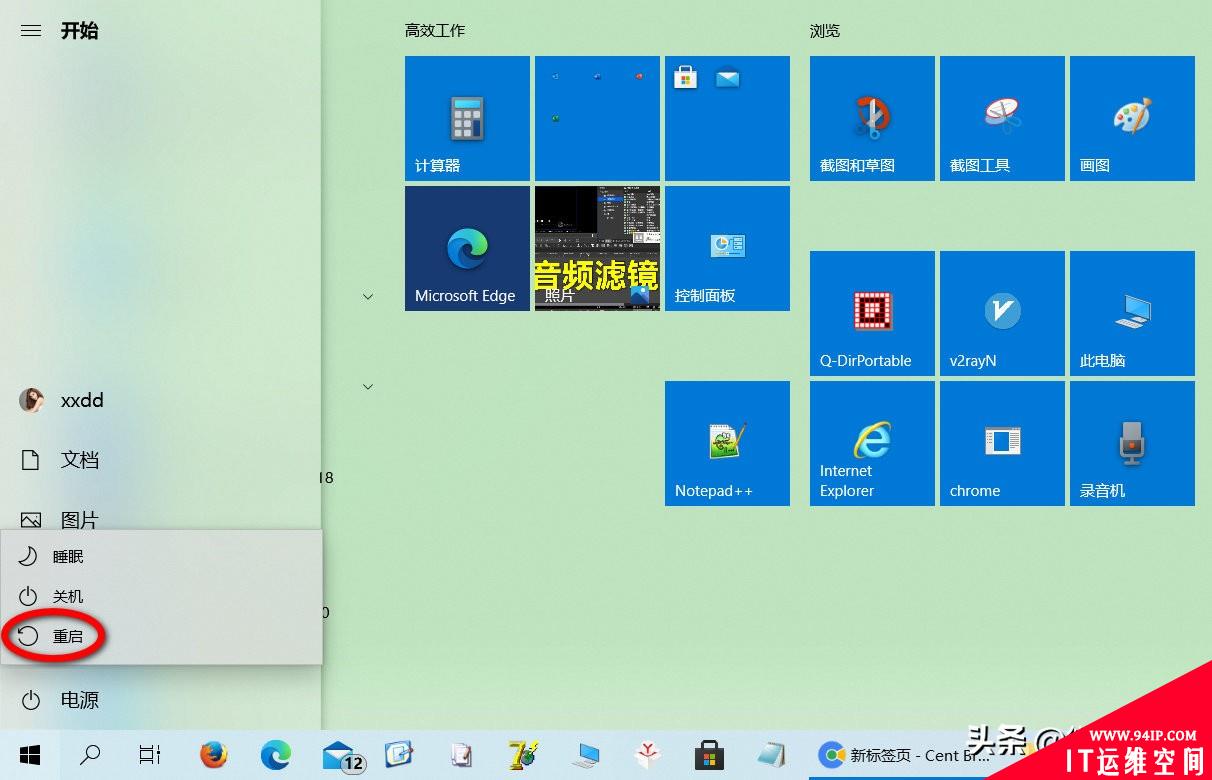Viewport: 1212px width, 780px height.
Task: Expand the upper chevron in the app list
Action: click(368, 297)
